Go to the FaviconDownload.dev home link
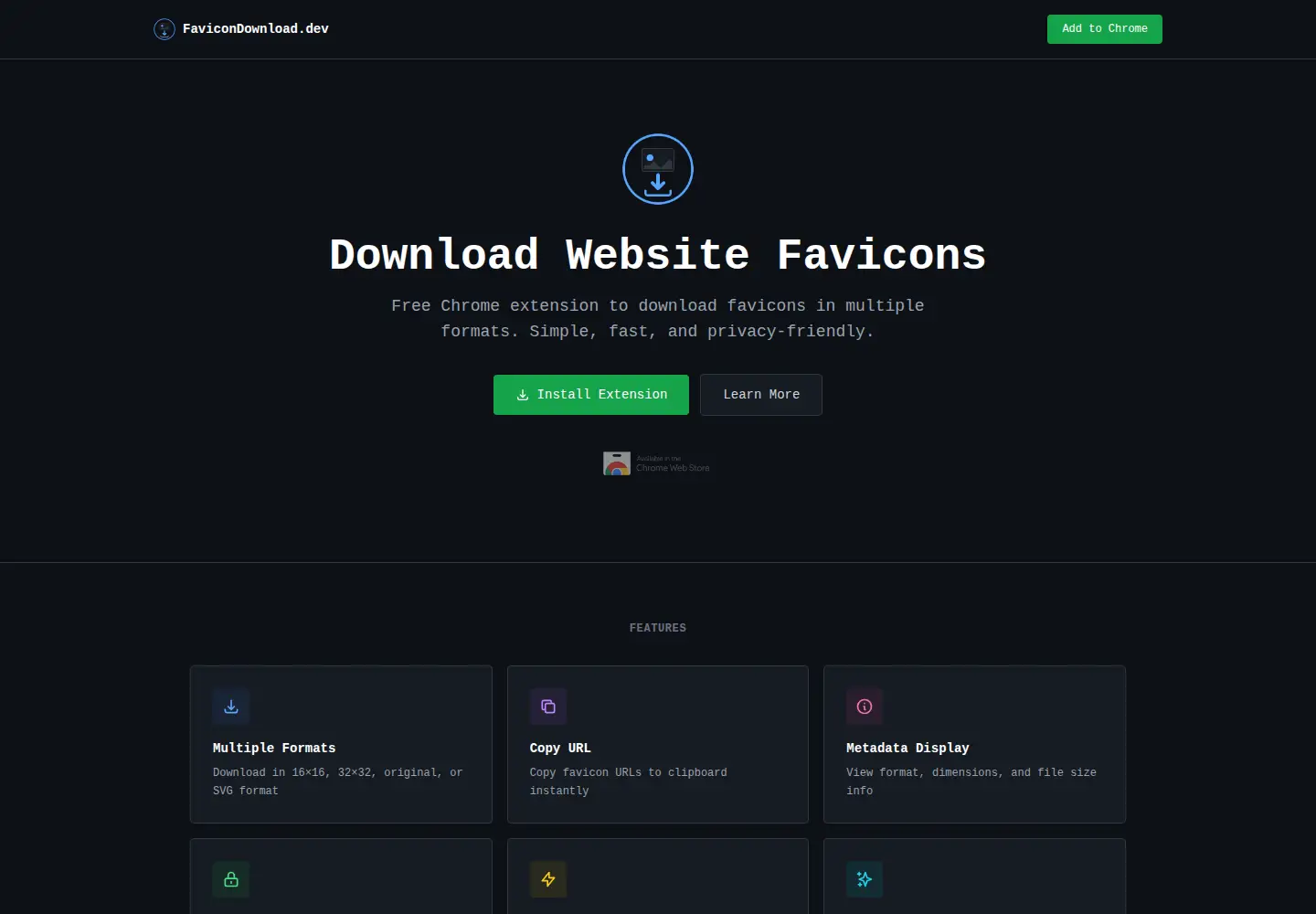Viewport: 1316px width, 914px height. point(241,29)
